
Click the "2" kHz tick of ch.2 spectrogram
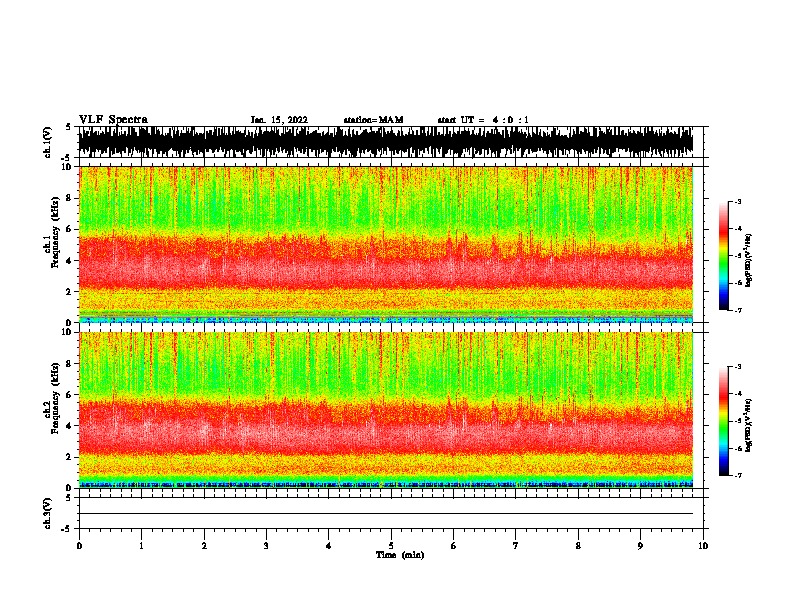click(x=71, y=457)
